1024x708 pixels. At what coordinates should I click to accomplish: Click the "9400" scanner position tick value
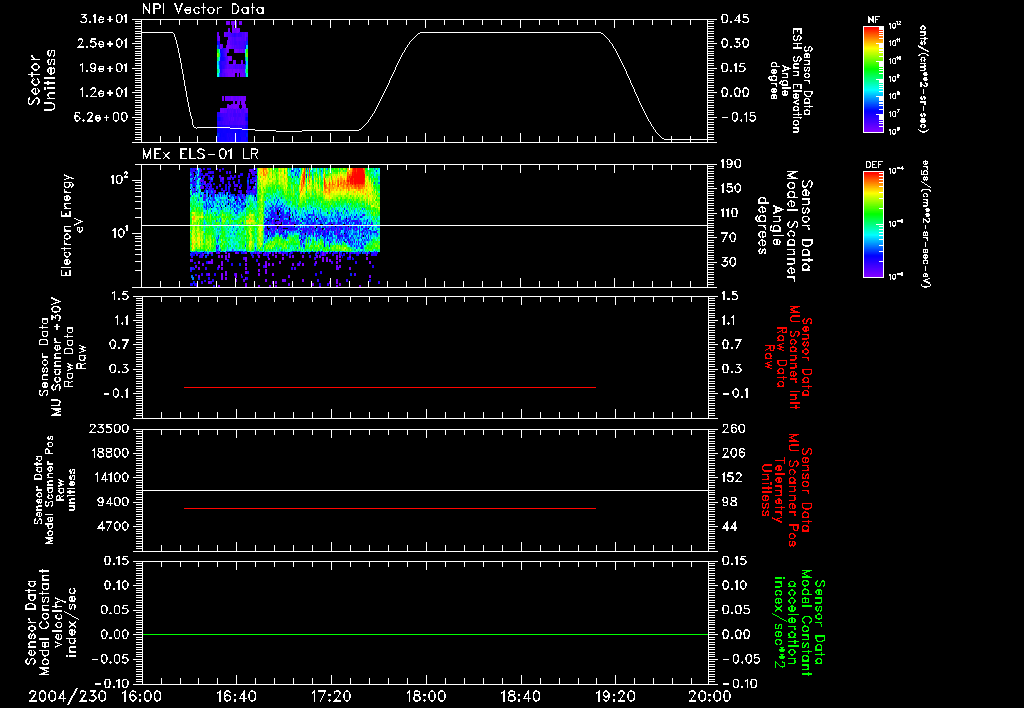114,502
